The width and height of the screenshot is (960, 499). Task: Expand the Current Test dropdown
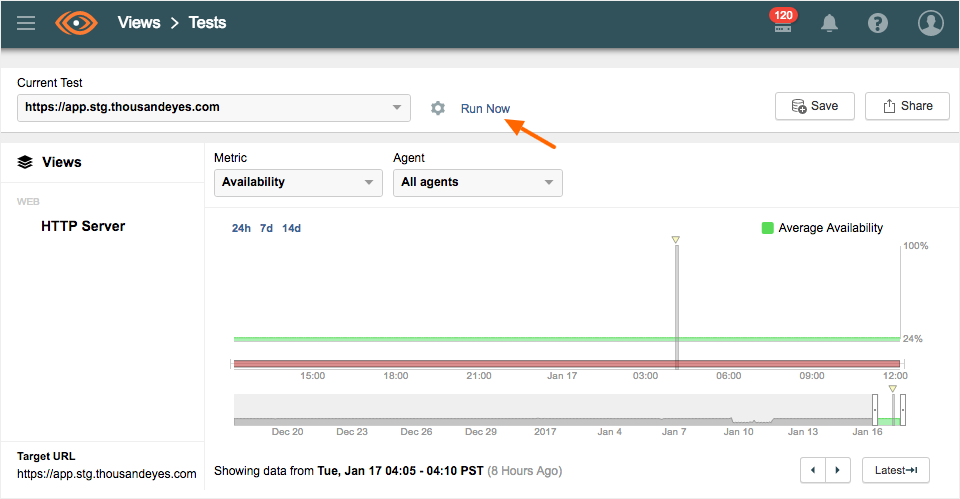214,107
